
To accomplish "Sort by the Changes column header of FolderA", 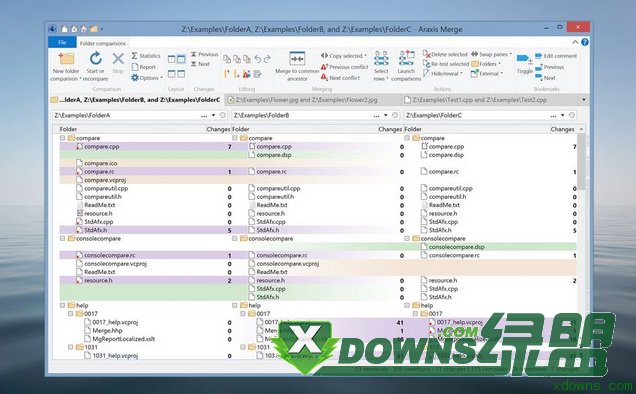I will [x=218, y=129].
